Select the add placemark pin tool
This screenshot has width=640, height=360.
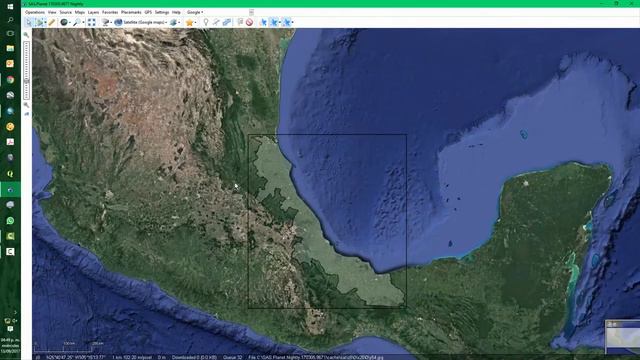(x=206, y=22)
